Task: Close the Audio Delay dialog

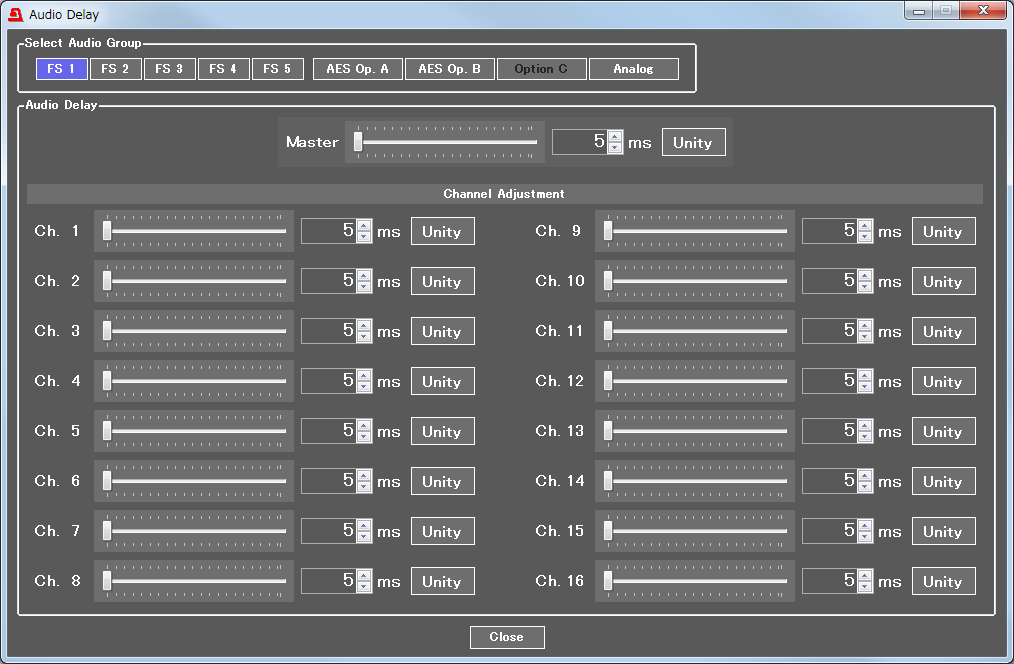Action: (506, 637)
